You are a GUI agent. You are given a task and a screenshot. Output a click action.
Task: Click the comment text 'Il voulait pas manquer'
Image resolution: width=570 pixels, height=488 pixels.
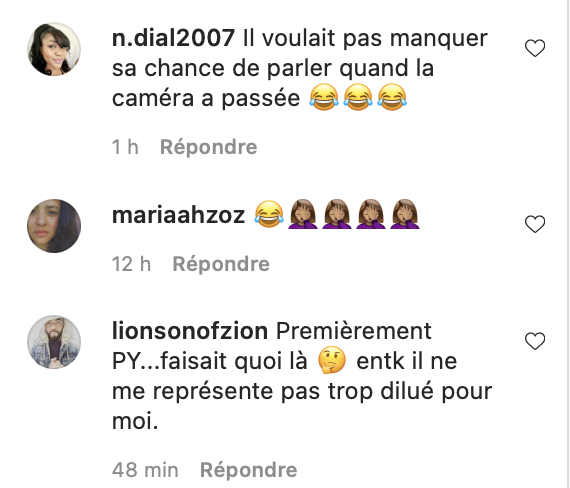pyautogui.click(x=365, y=38)
